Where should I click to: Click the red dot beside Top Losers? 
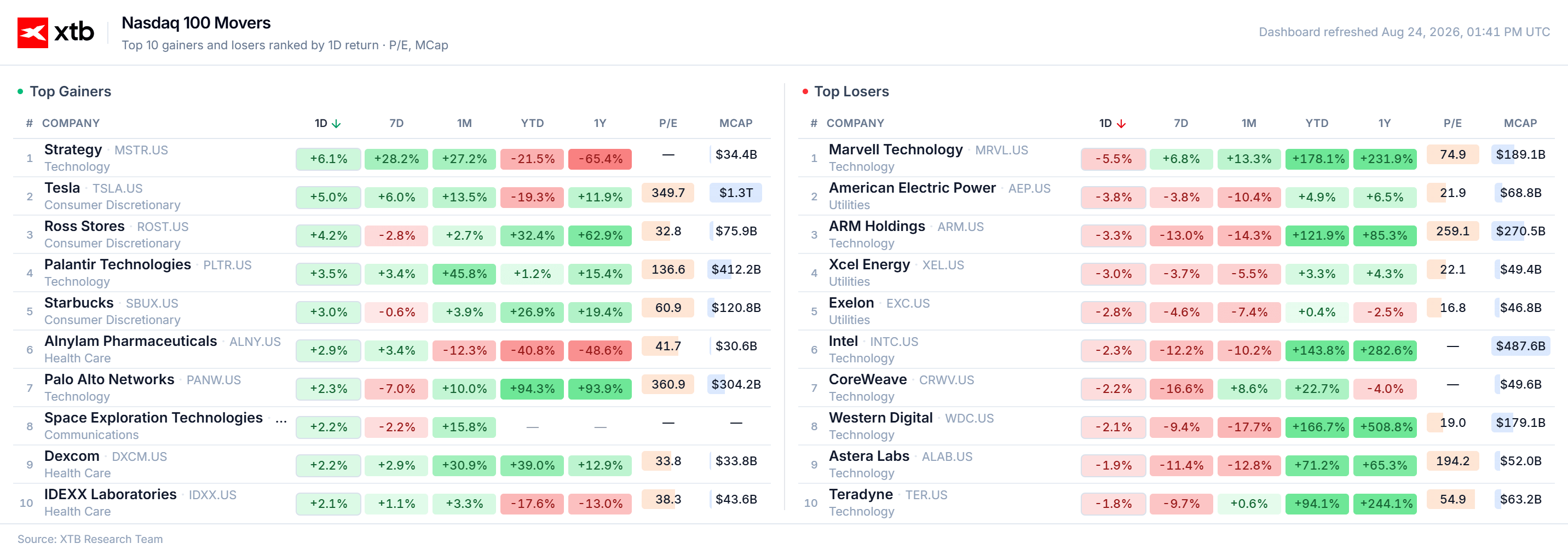(x=805, y=91)
